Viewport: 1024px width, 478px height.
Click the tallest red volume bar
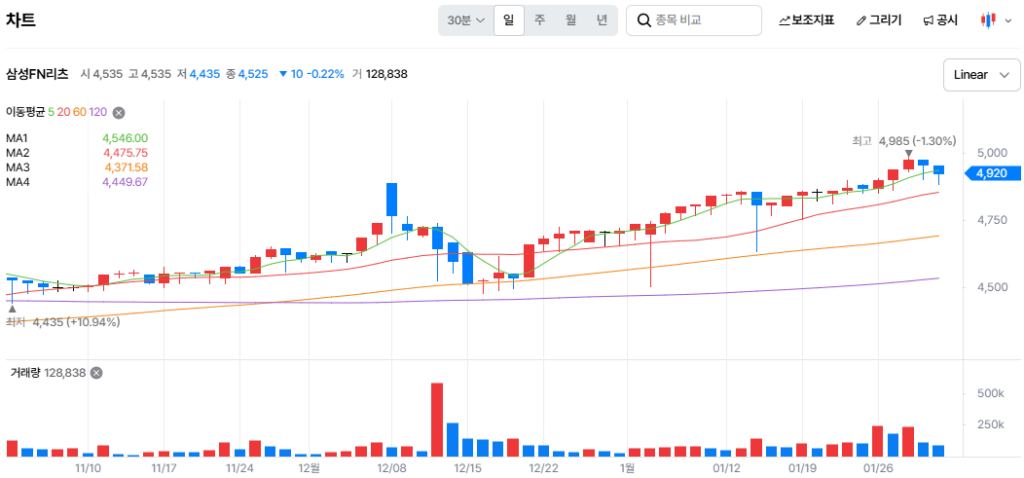point(437,419)
